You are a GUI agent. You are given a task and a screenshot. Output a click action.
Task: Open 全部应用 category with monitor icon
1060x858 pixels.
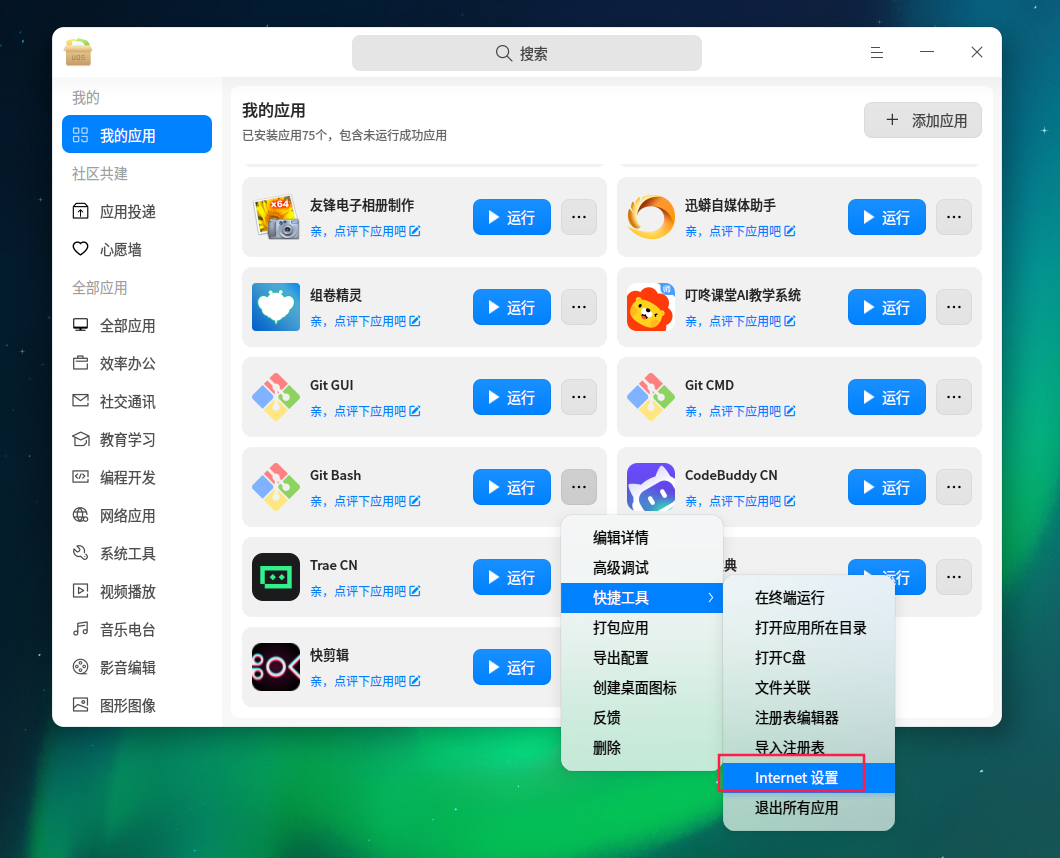(x=137, y=325)
